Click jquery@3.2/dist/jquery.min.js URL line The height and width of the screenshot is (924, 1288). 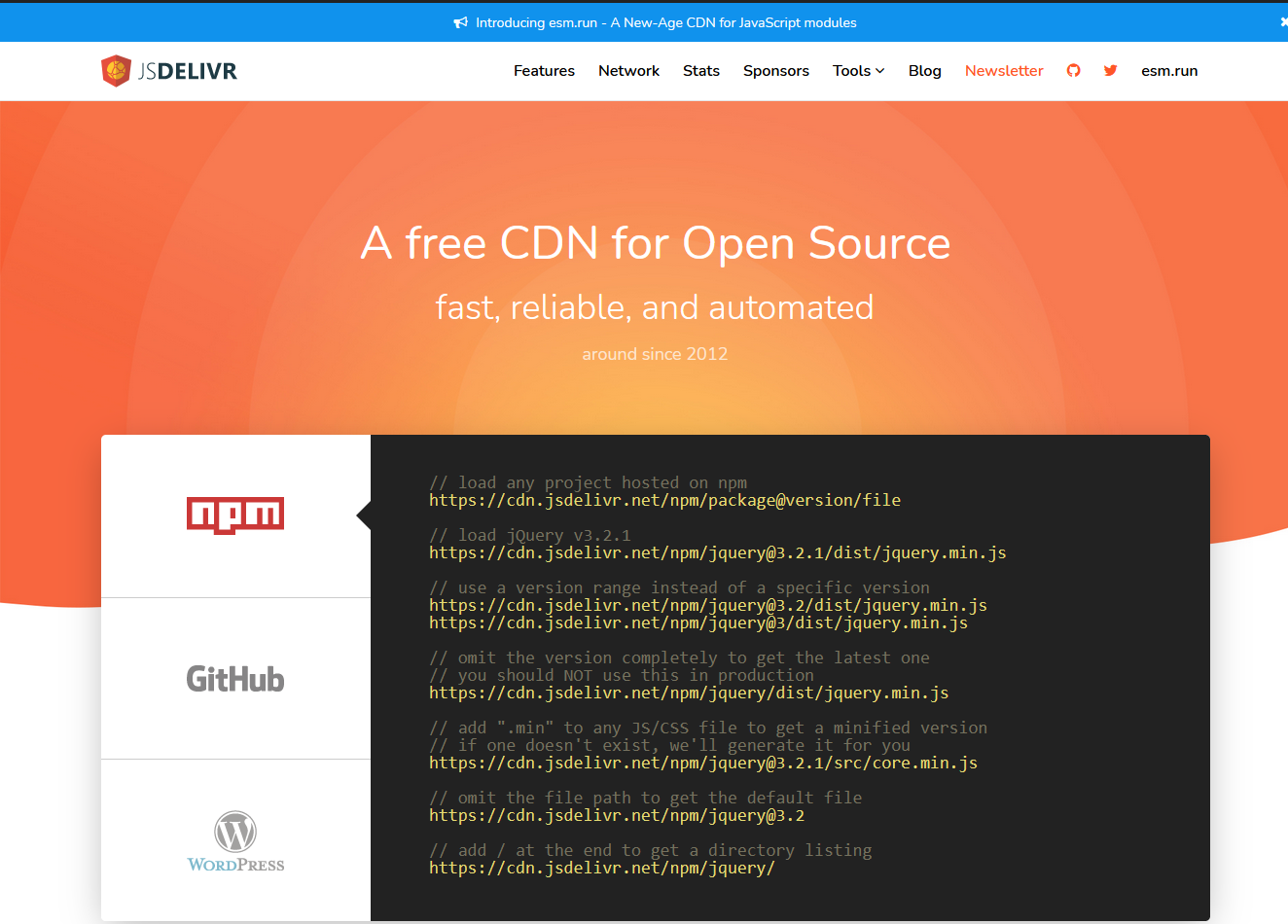pyautogui.click(x=708, y=605)
